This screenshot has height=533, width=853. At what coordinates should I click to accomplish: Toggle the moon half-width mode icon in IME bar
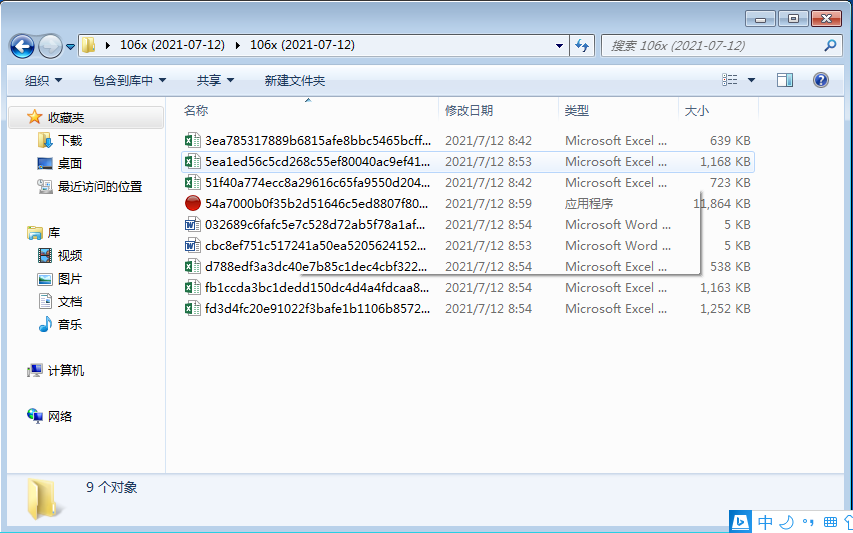click(787, 523)
